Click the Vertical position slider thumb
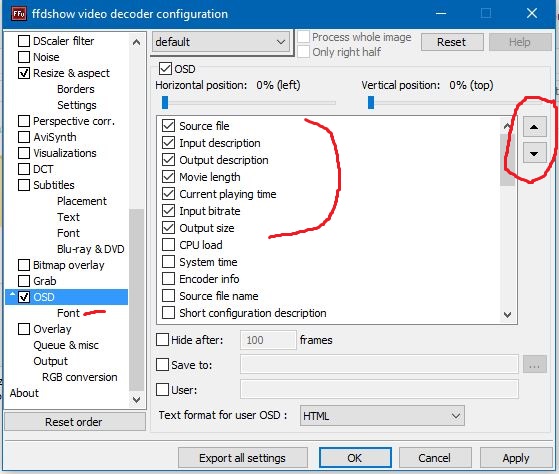 [x=371, y=103]
